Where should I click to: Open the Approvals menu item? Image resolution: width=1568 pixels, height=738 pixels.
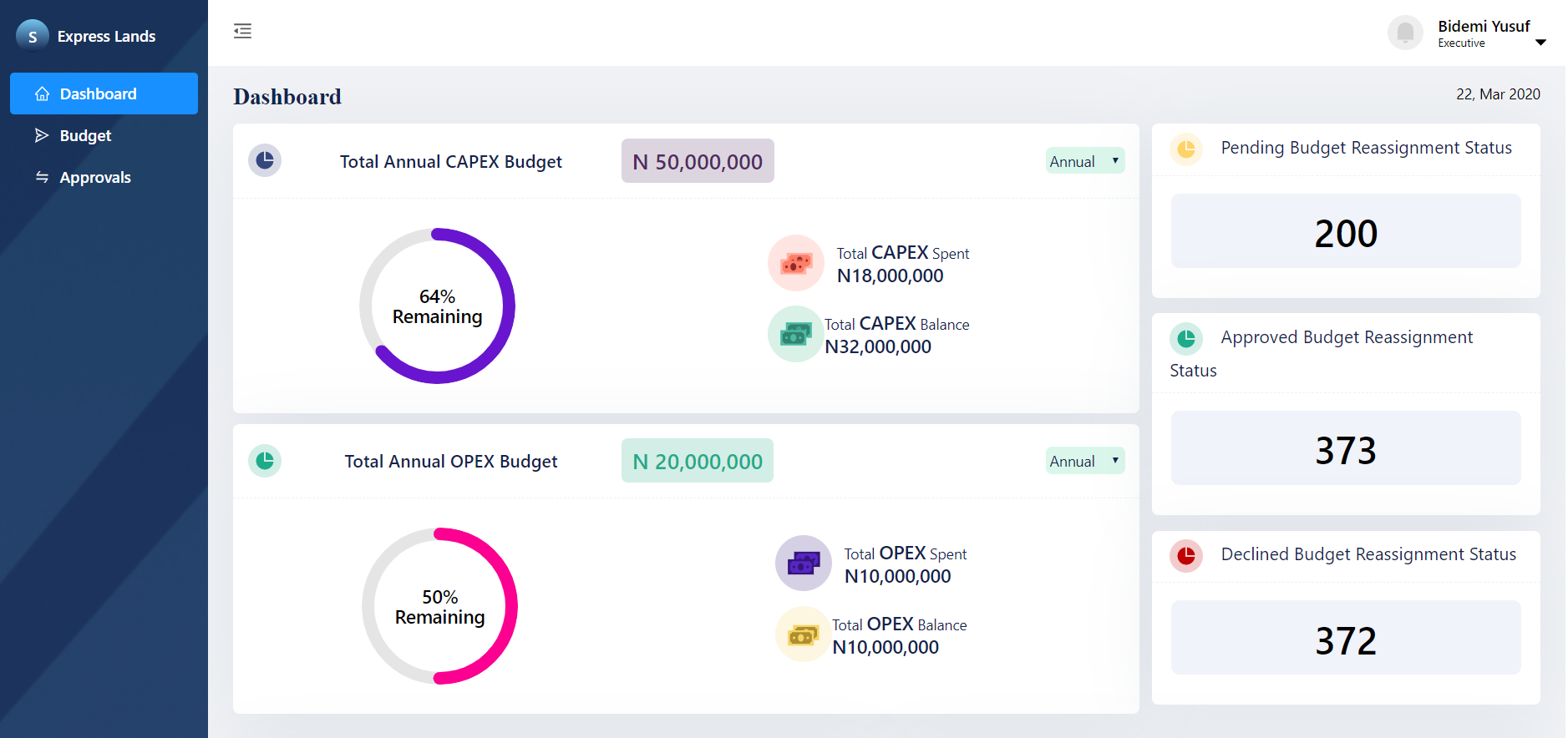coord(104,177)
